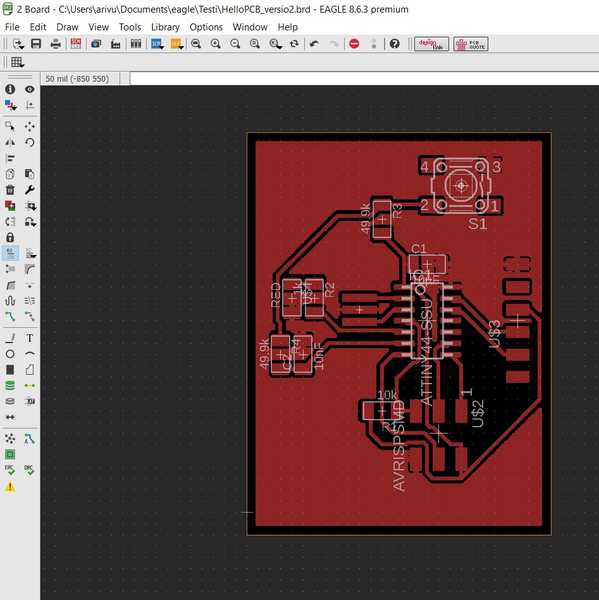This screenshot has width=599, height=600.
Task: Select the Show eye tool
Action: (x=30, y=89)
